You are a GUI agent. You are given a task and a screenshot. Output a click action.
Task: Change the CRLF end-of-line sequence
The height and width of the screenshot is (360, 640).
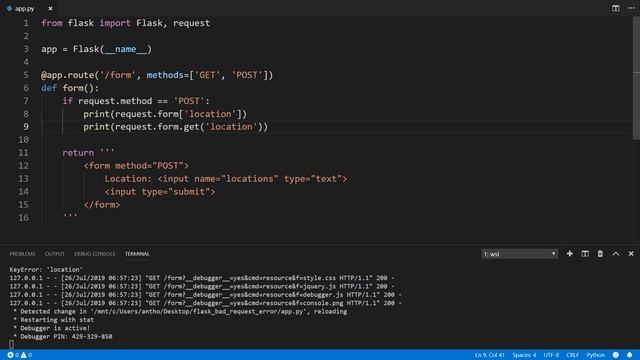click(x=572, y=355)
